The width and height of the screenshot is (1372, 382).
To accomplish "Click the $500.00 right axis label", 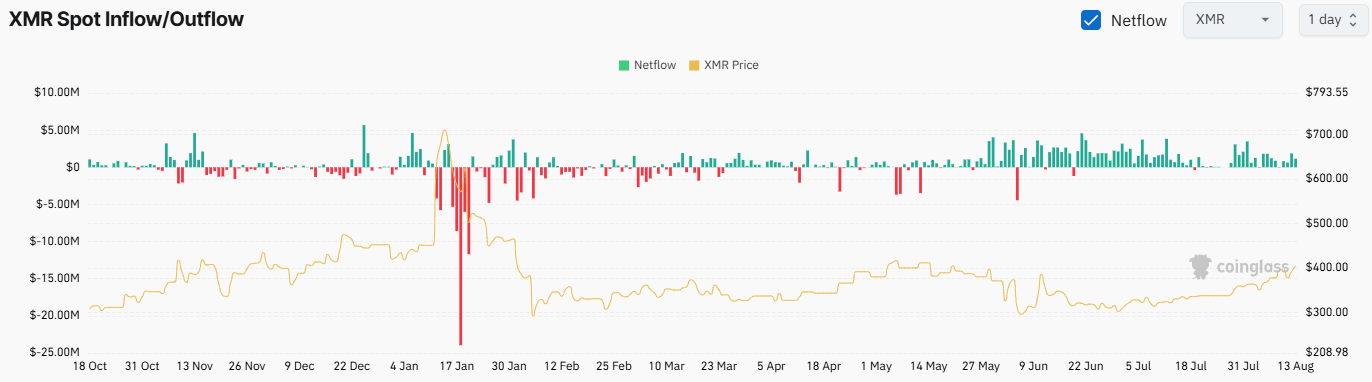I will click(1328, 223).
